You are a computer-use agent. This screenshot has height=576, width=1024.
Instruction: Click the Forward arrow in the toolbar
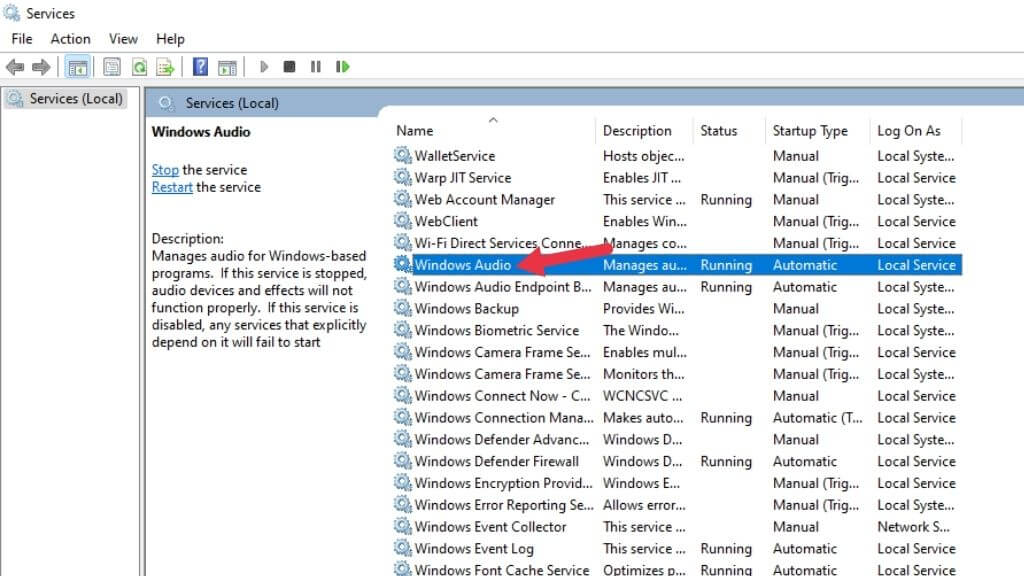[x=41, y=67]
